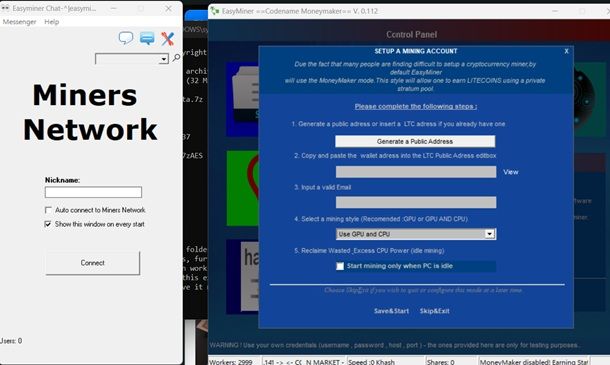Screen dimensions: 610x365
Task: Click the Workers: 2999 status entry
Action: [x=231, y=362]
